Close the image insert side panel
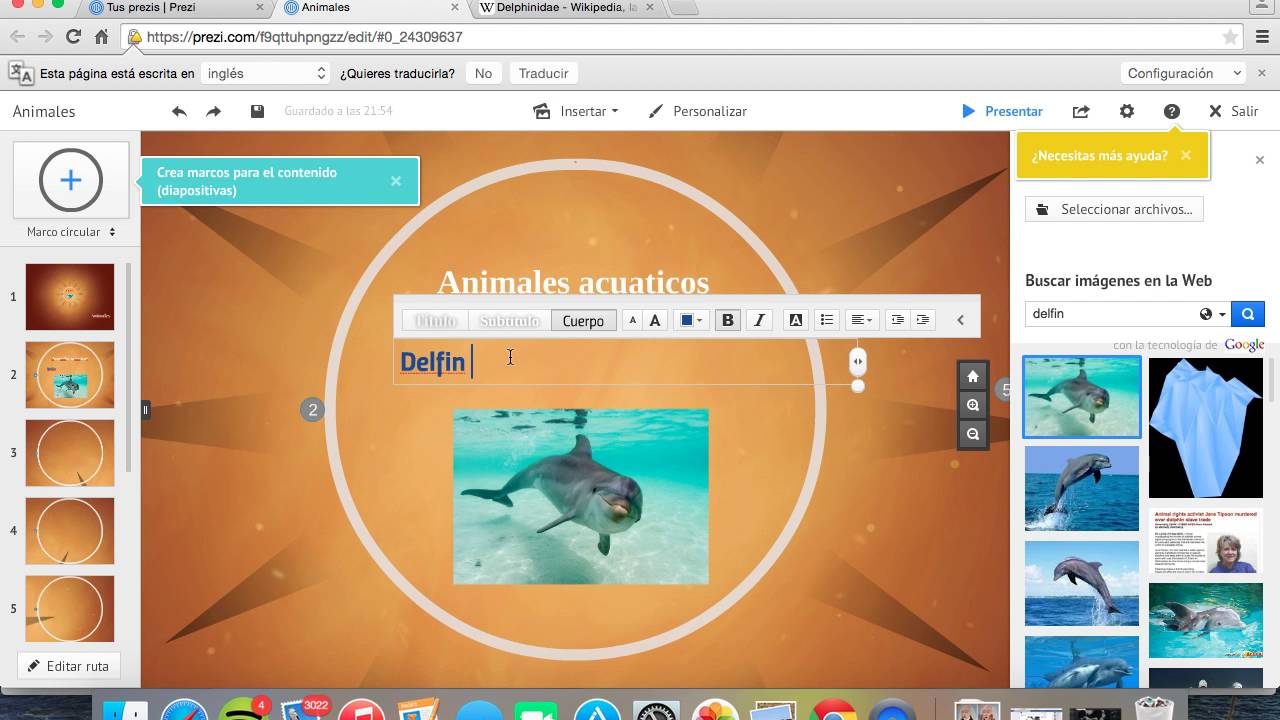This screenshot has width=1280, height=720. pyautogui.click(x=1260, y=160)
